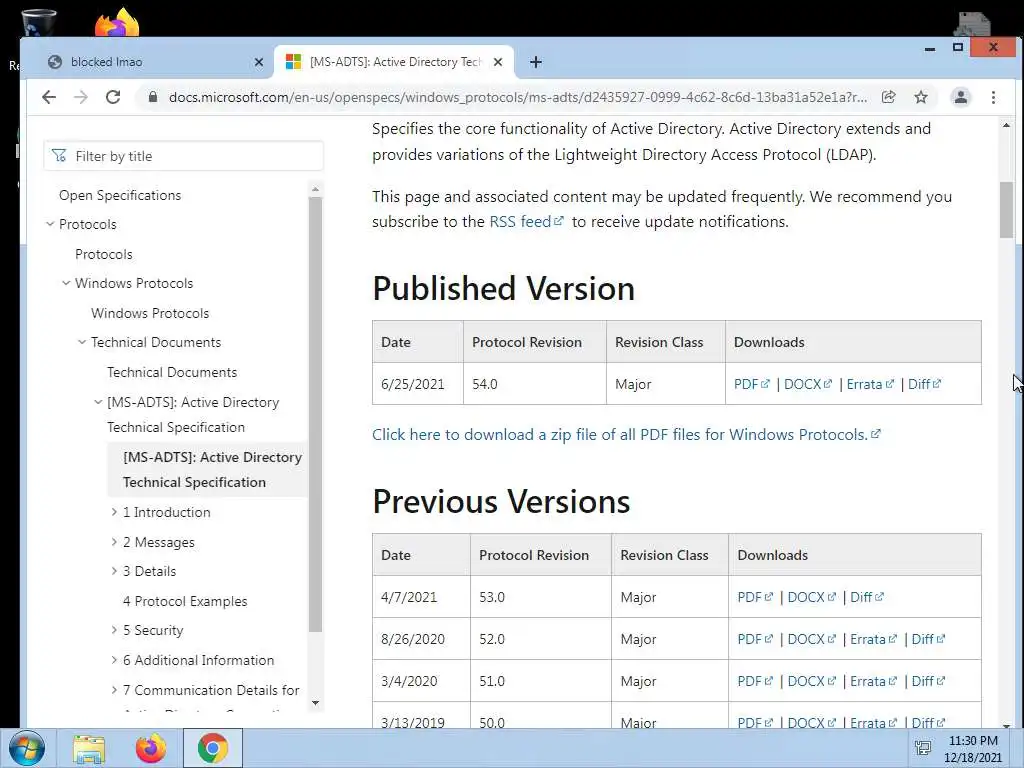Viewport: 1024px width, 768px height.
Task: Collapse the top-level Protocols node
Action: pyautogui.click(x=50, y=224)
